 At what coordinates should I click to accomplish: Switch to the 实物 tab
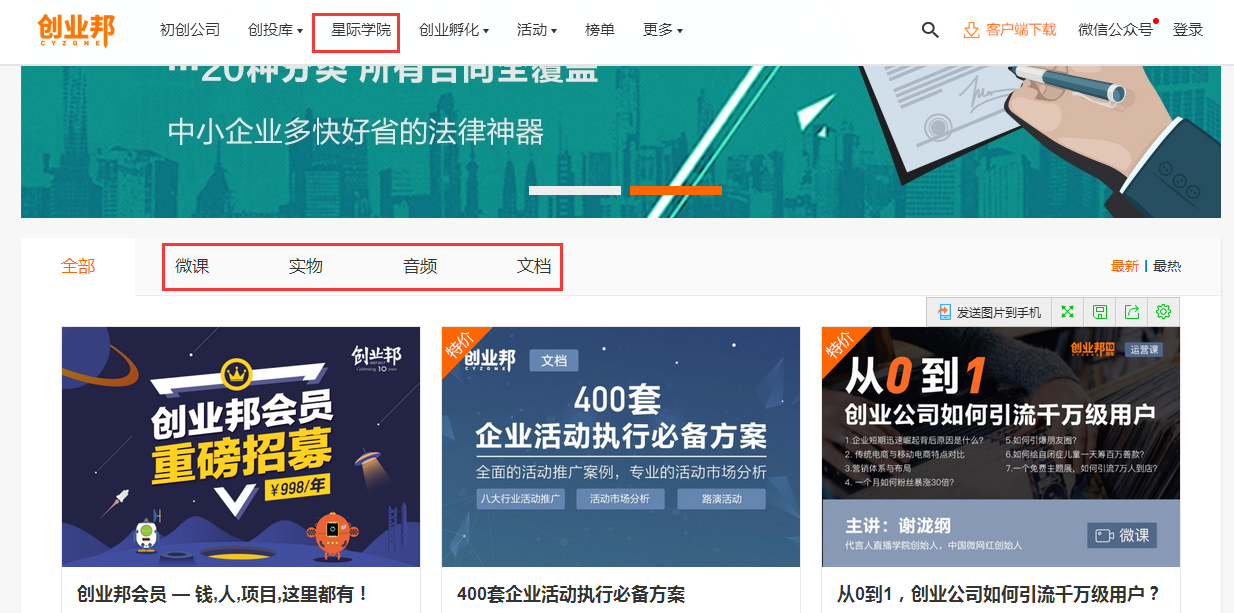tap(306, 266)
